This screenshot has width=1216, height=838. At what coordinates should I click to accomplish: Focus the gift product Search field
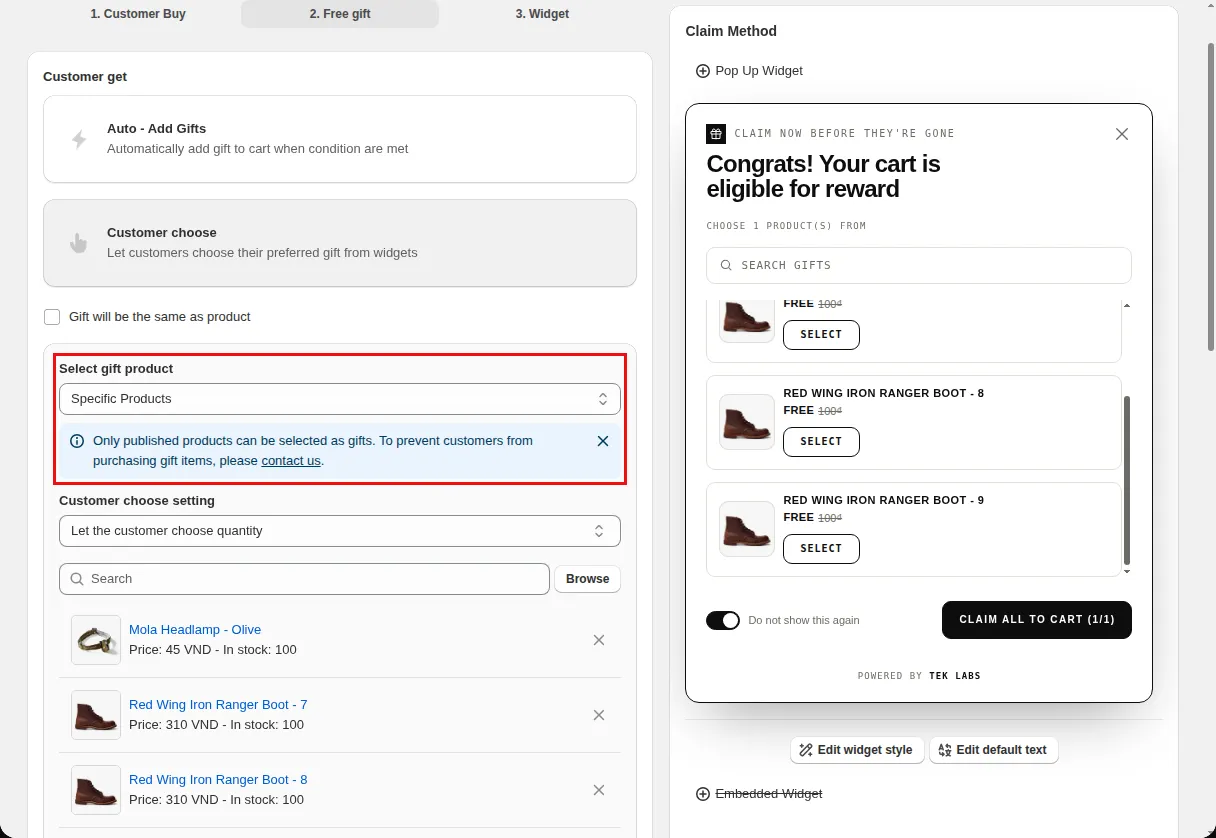click(x=304, y=579)
